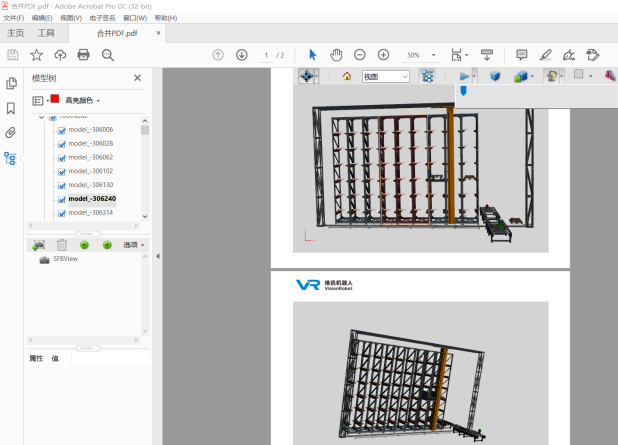Screen dimensions: 618x445
Task: Toggle the cross section icon
Action: click(610, 75)
